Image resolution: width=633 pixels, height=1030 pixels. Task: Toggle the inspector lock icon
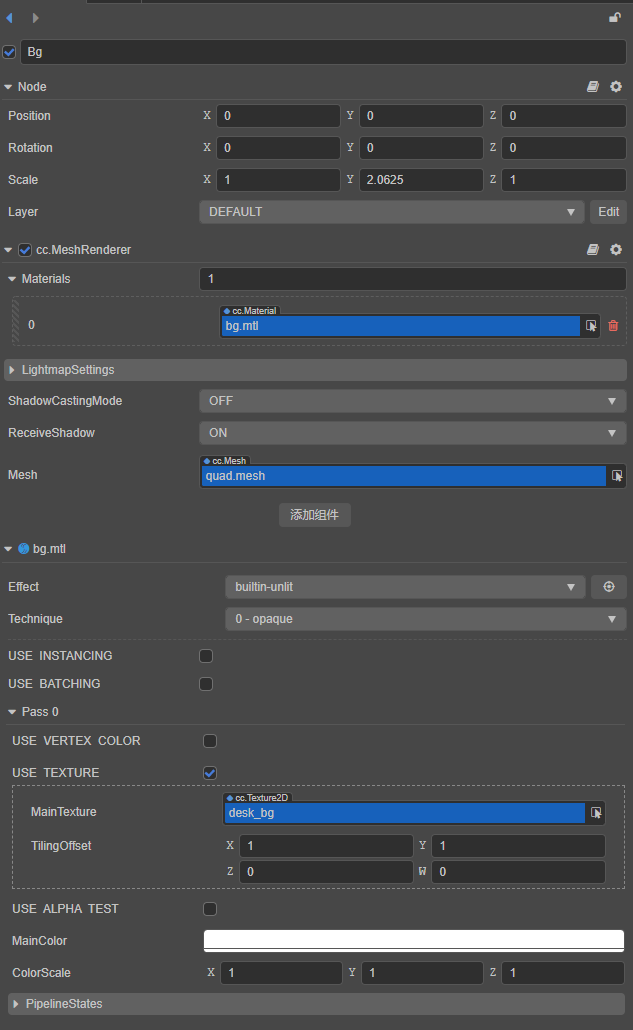point(615,18)
